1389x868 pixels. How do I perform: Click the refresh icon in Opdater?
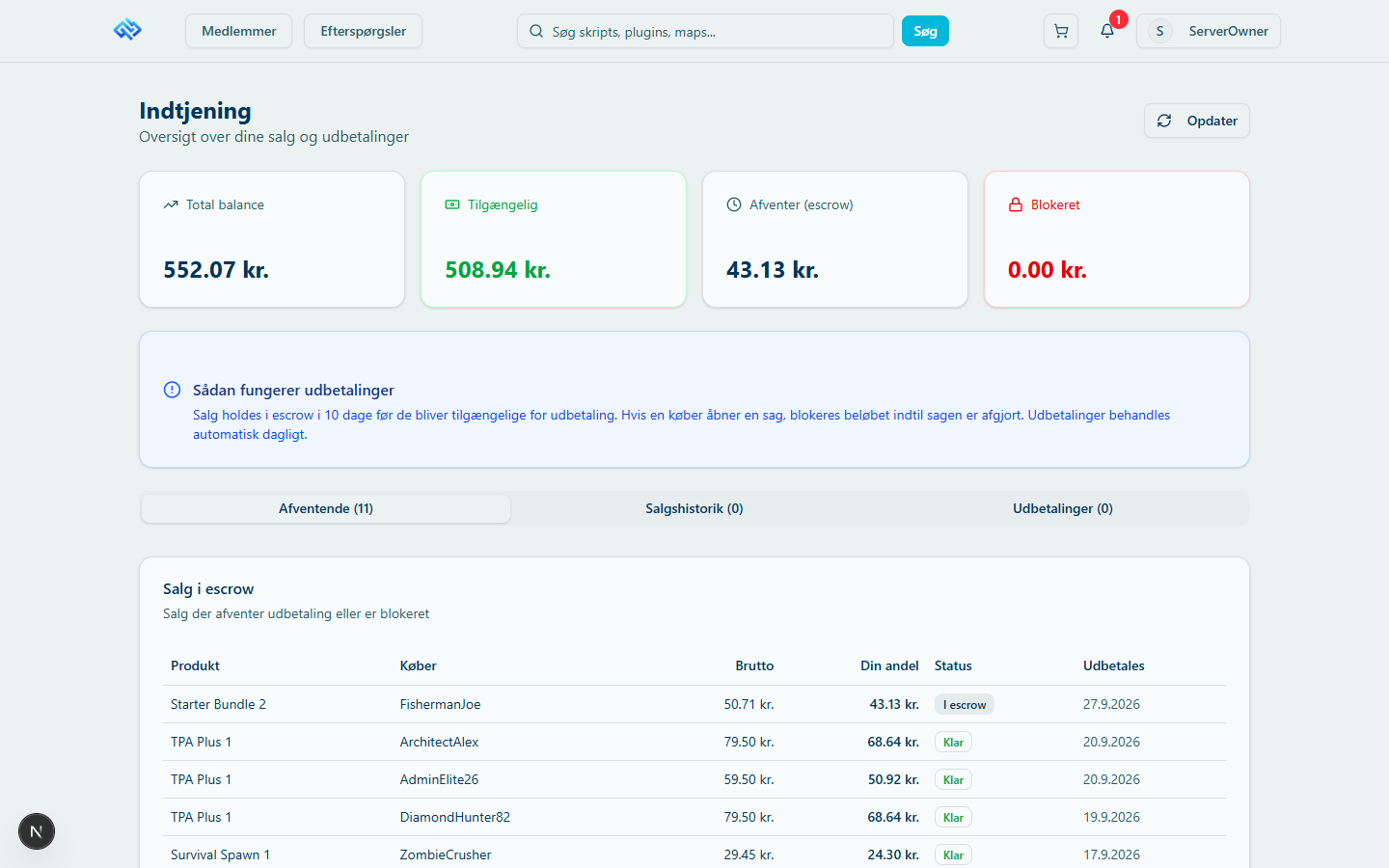tap(1164, 121)
